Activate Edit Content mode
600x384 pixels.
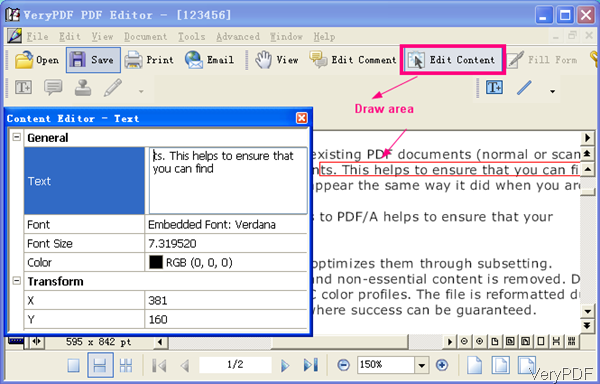click(x=453, y=60)
